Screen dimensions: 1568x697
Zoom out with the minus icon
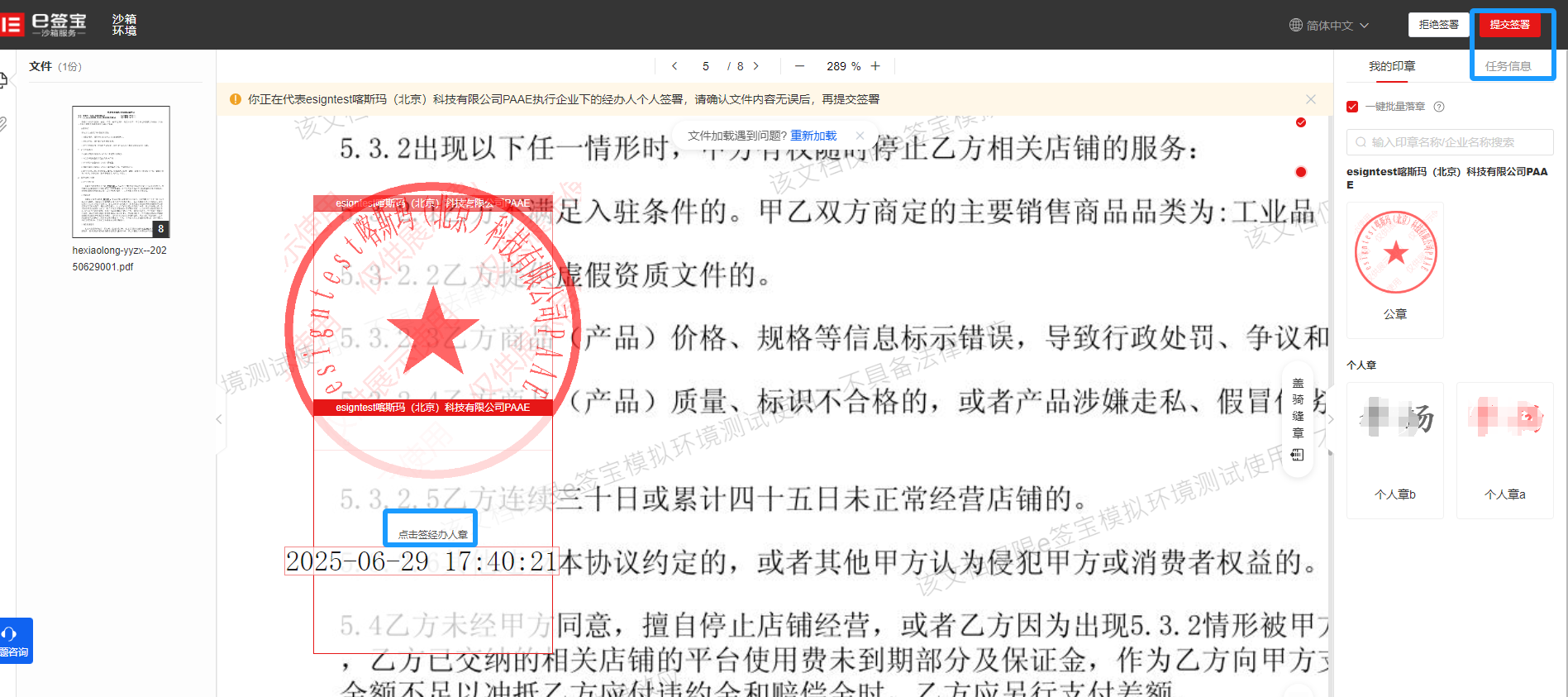click(x=799, y=66)
